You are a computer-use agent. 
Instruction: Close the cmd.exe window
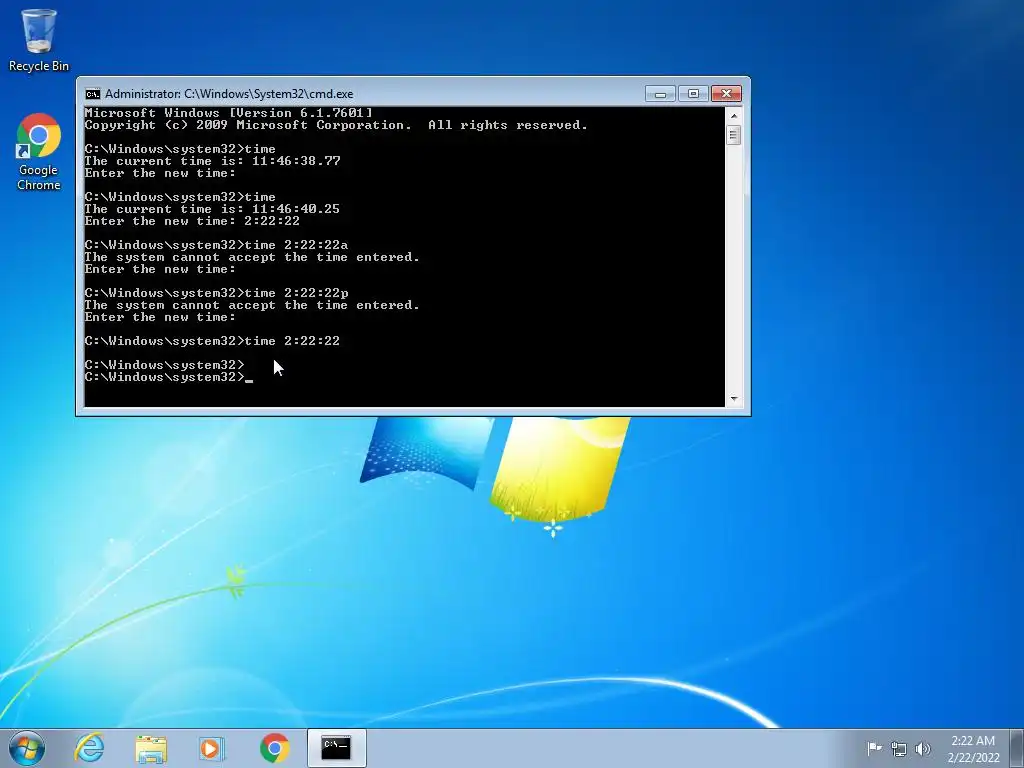[x=726, y=94]
